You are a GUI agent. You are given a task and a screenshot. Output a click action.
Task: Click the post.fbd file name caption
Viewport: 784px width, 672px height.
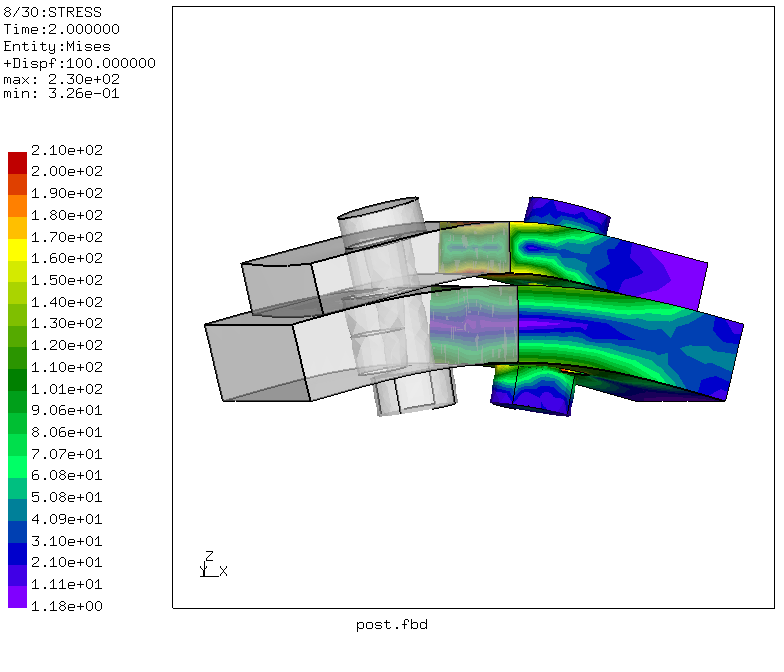coord(392,625)
